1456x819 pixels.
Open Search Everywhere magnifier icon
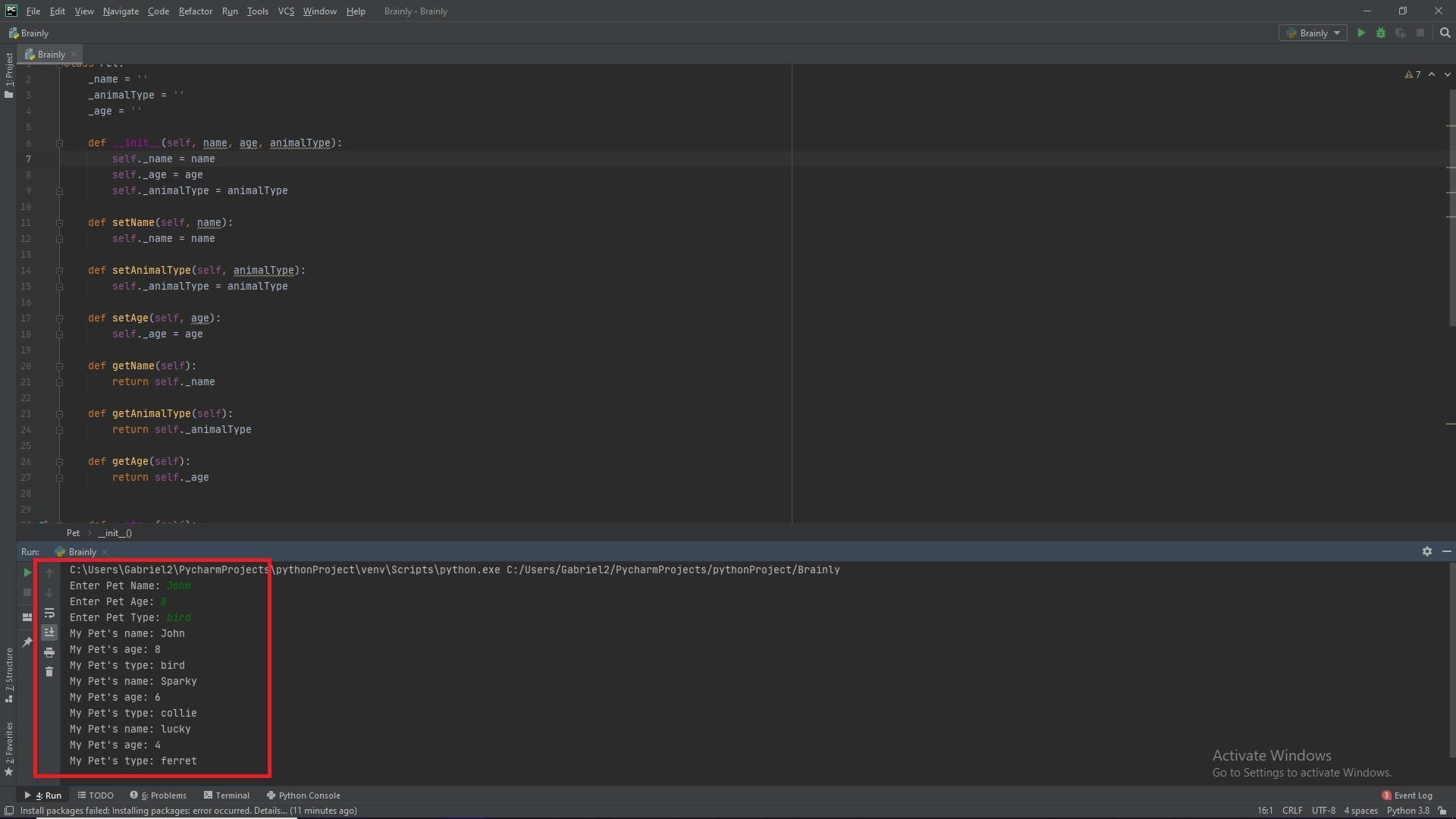[1445, 33]
